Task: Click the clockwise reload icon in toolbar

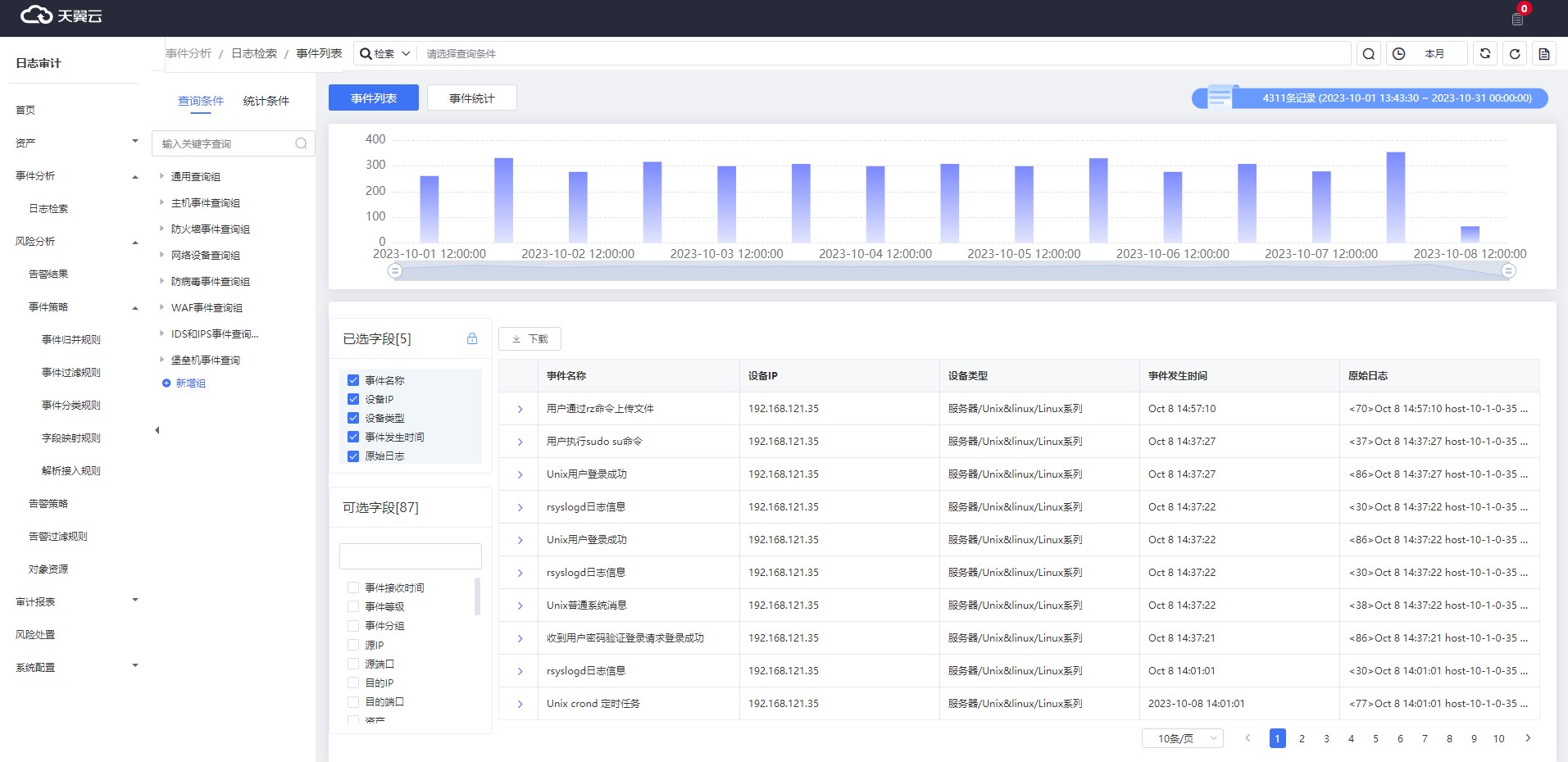Action: [1515, 54]
